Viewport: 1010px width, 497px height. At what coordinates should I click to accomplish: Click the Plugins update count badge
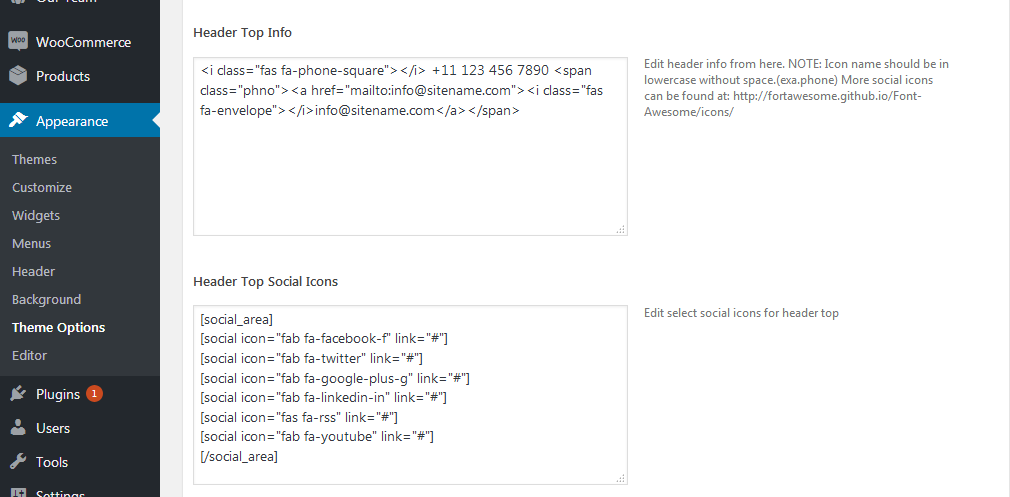95,393
